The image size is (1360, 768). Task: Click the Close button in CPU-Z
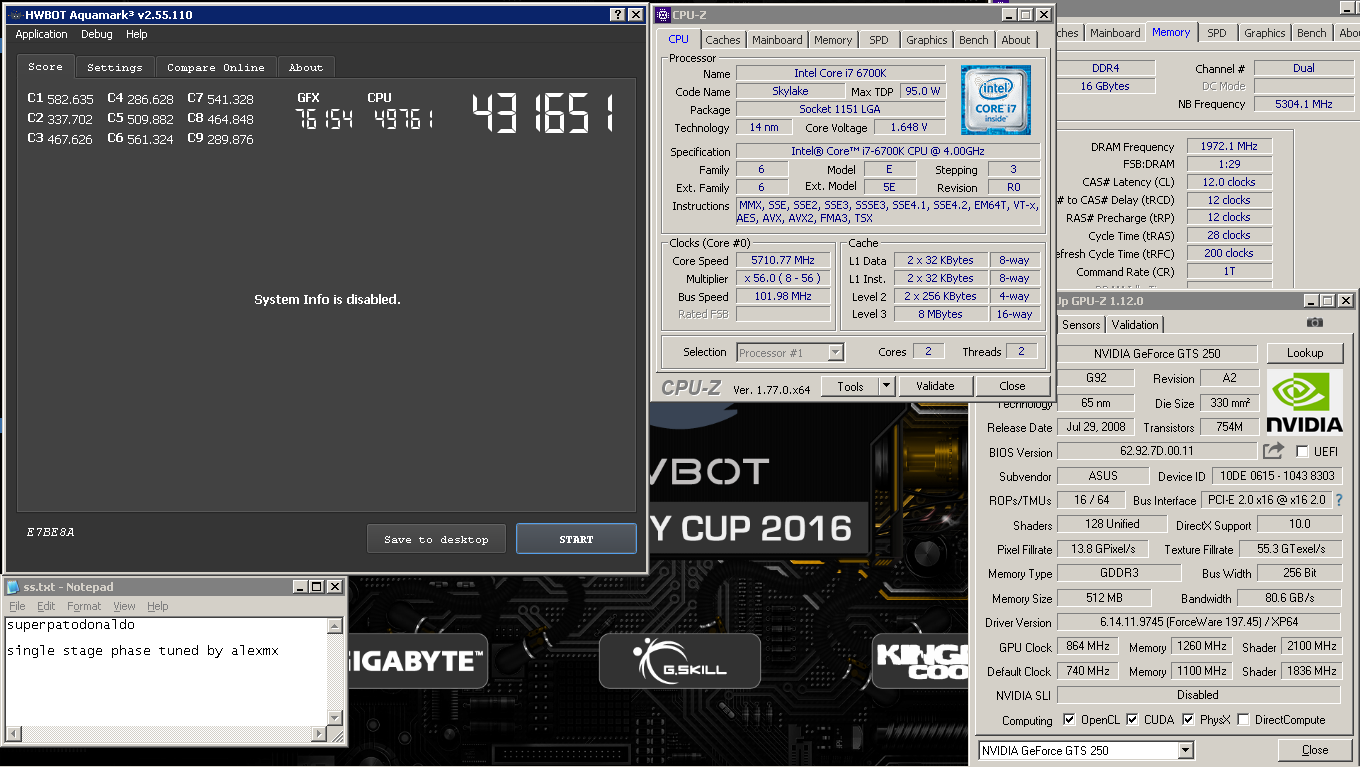tap(1012, 386)
